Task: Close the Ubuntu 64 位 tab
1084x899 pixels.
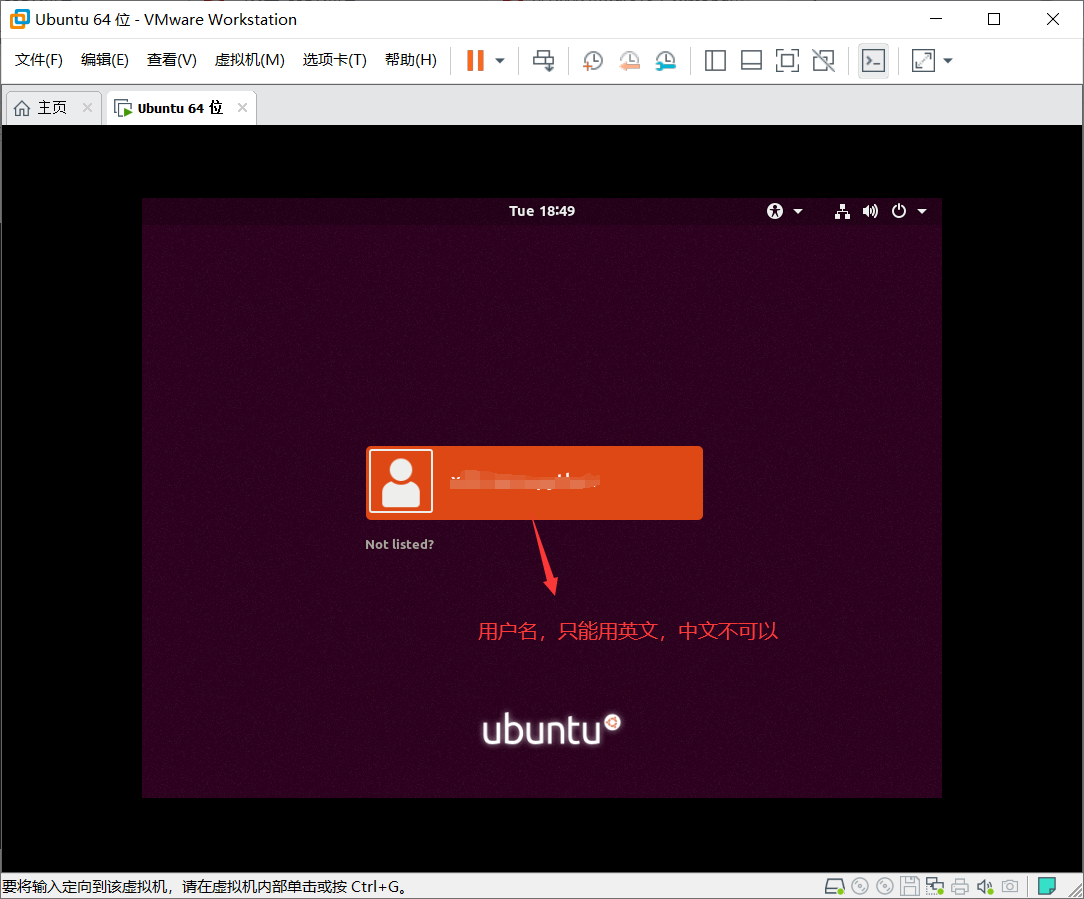Action: (x=242, y=107)
